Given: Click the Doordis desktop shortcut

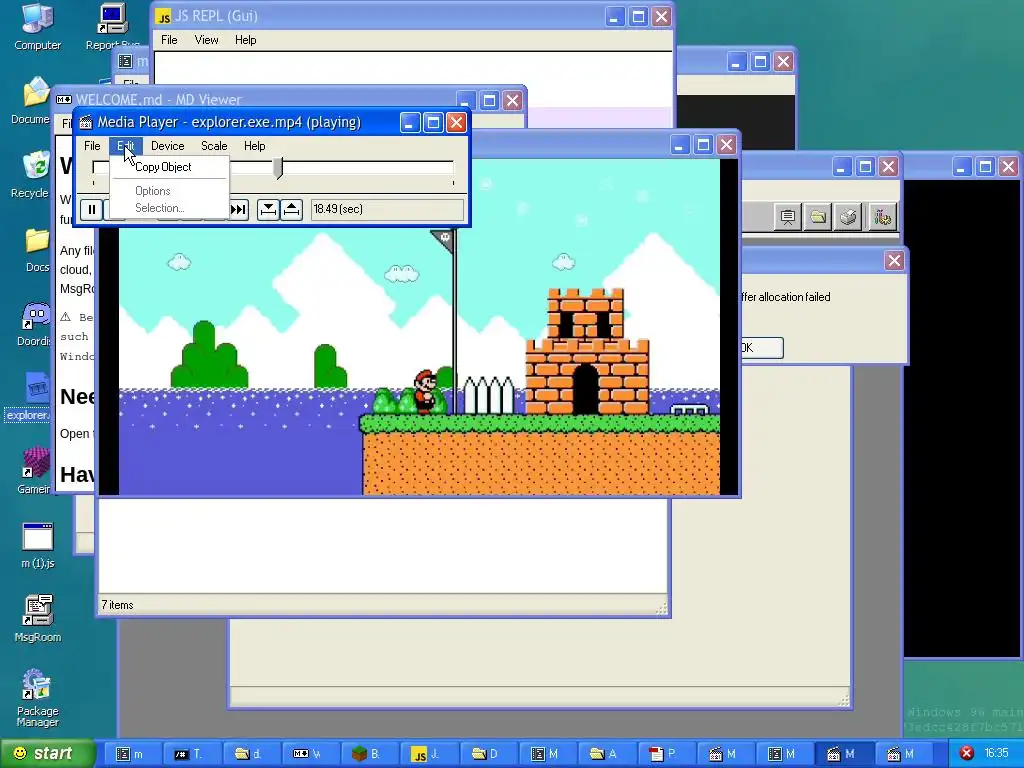Looking at the screenshot, I should coord(34,324).
